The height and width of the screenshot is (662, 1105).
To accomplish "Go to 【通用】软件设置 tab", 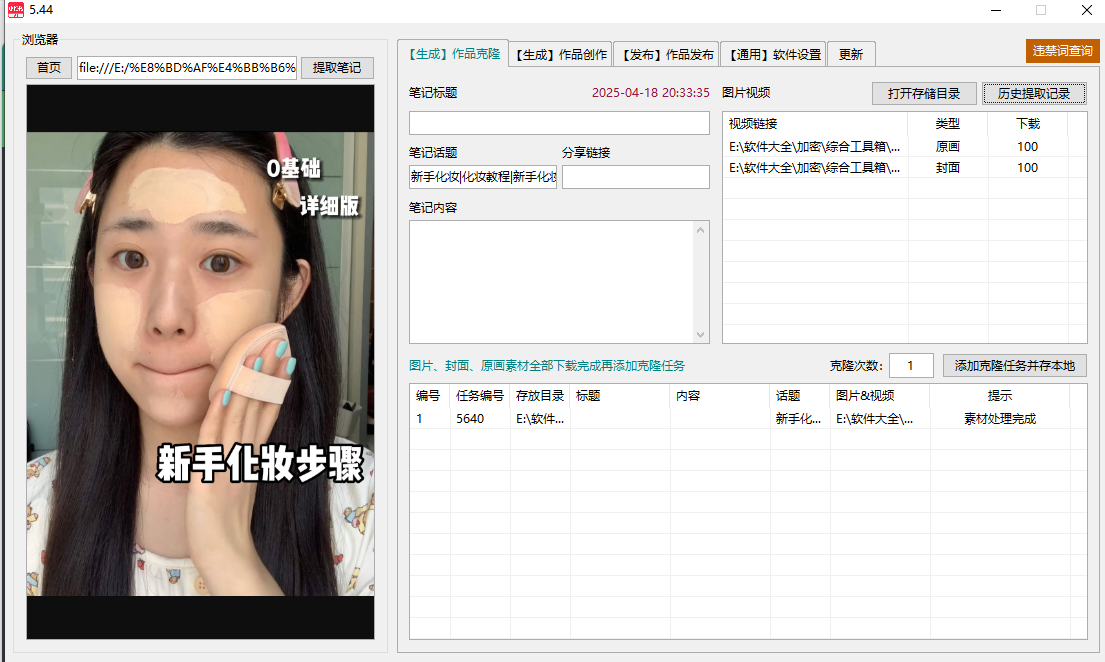I will tap(773, 55).
